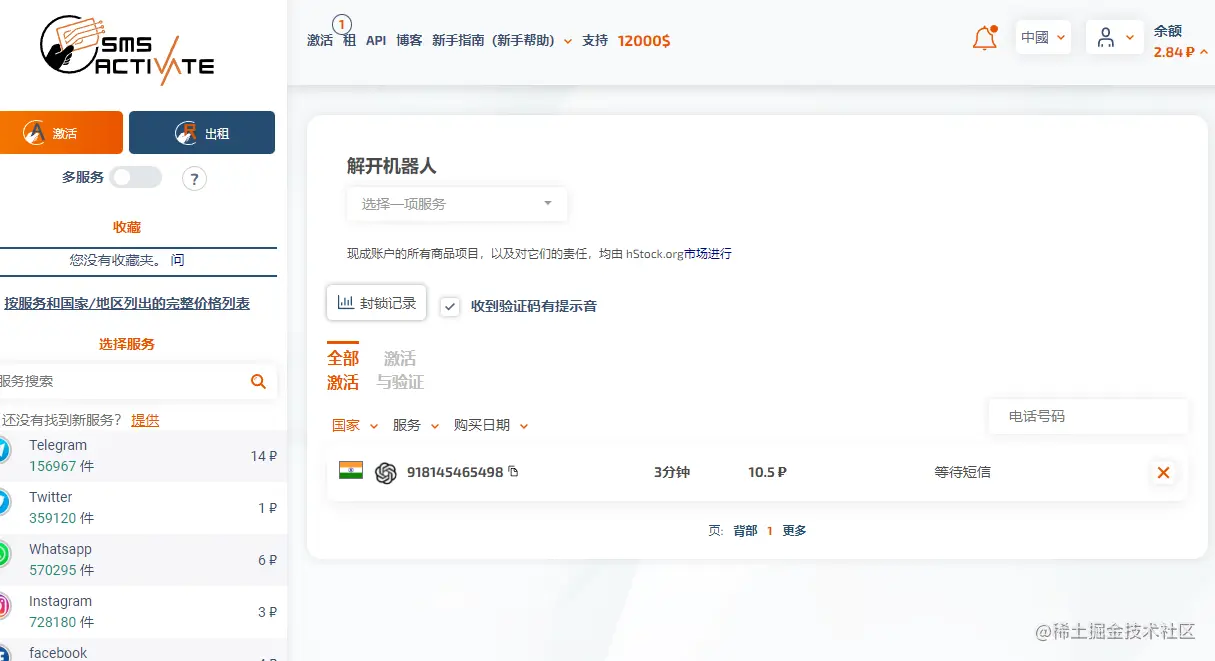Toggle 收到验证码有提示音 checkbox

pos(450,306)
